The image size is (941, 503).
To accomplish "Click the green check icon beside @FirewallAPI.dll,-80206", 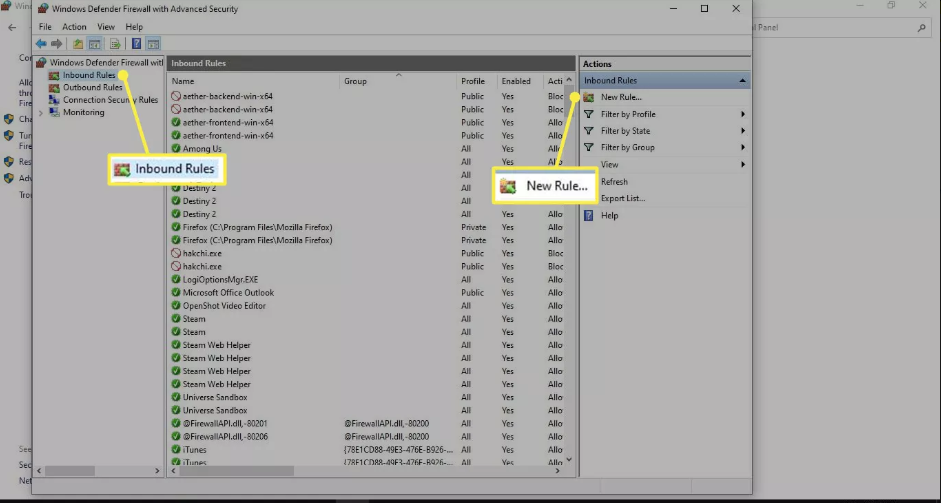I will tap(176, 436).
